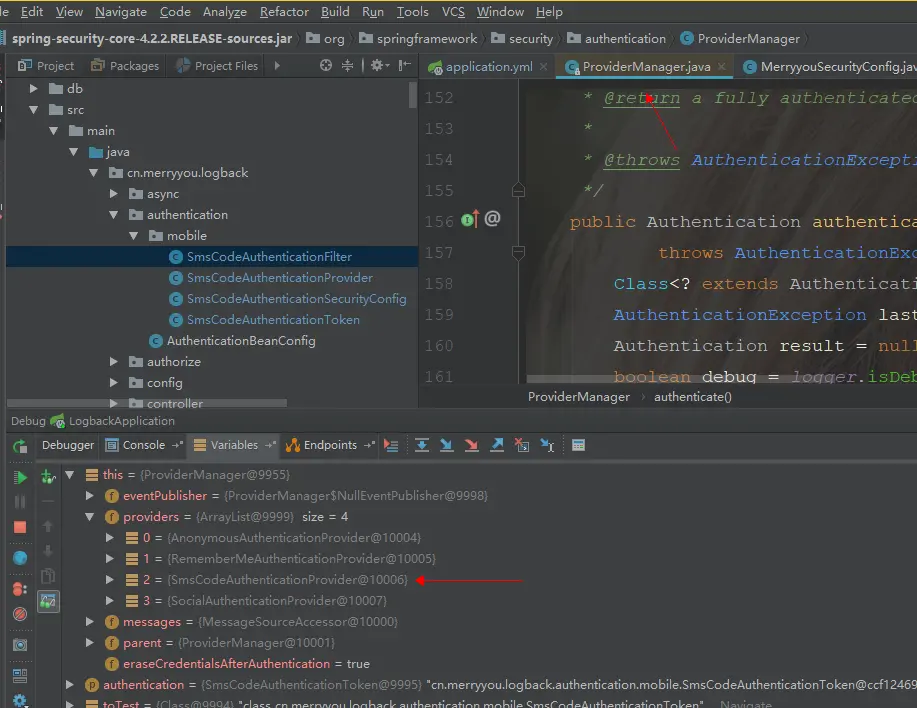
Task: Close the application.yml tab
Action: click(x=543, y=67)
